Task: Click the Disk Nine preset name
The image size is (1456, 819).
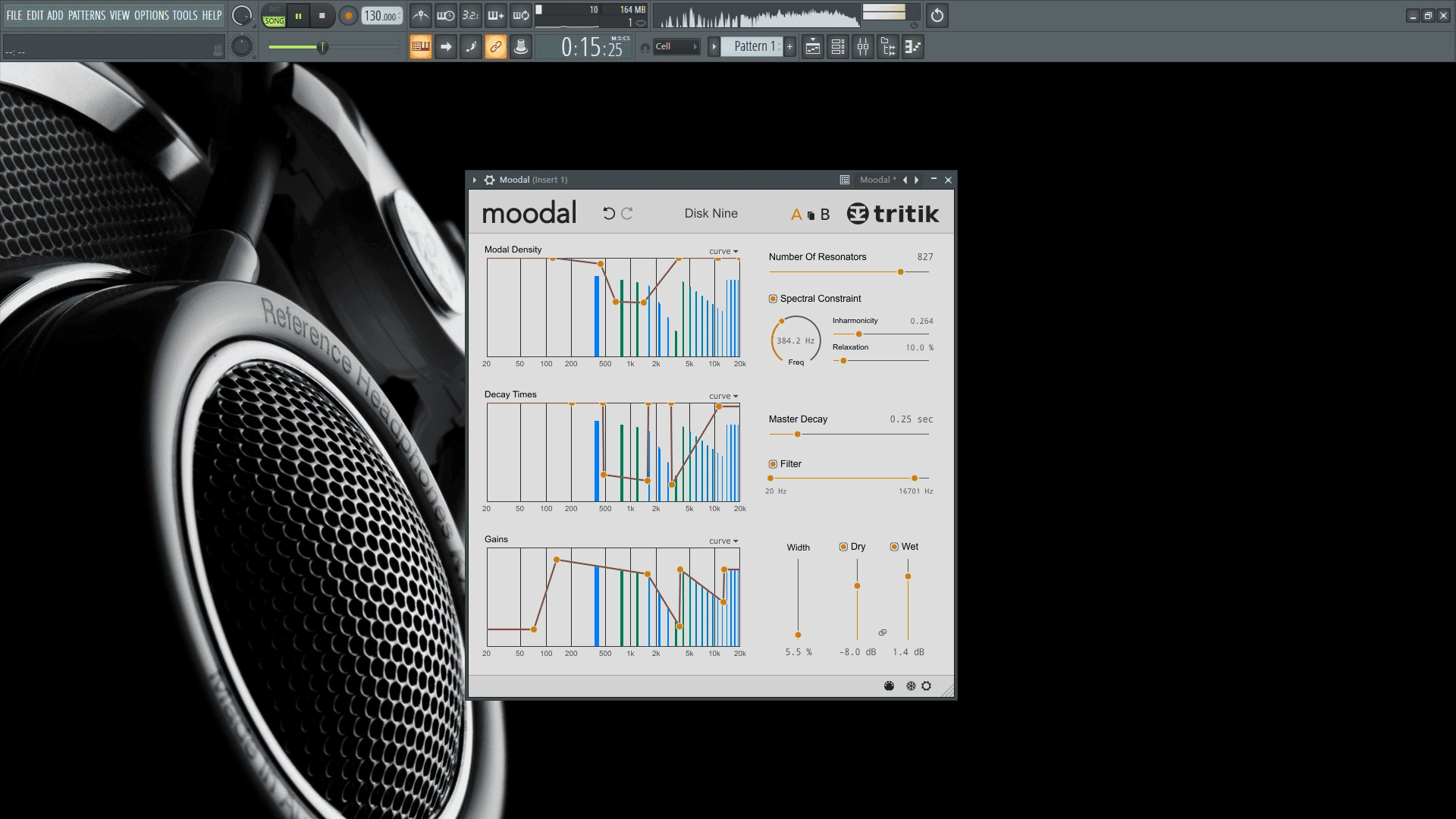Action: click(x=711, y=214)
